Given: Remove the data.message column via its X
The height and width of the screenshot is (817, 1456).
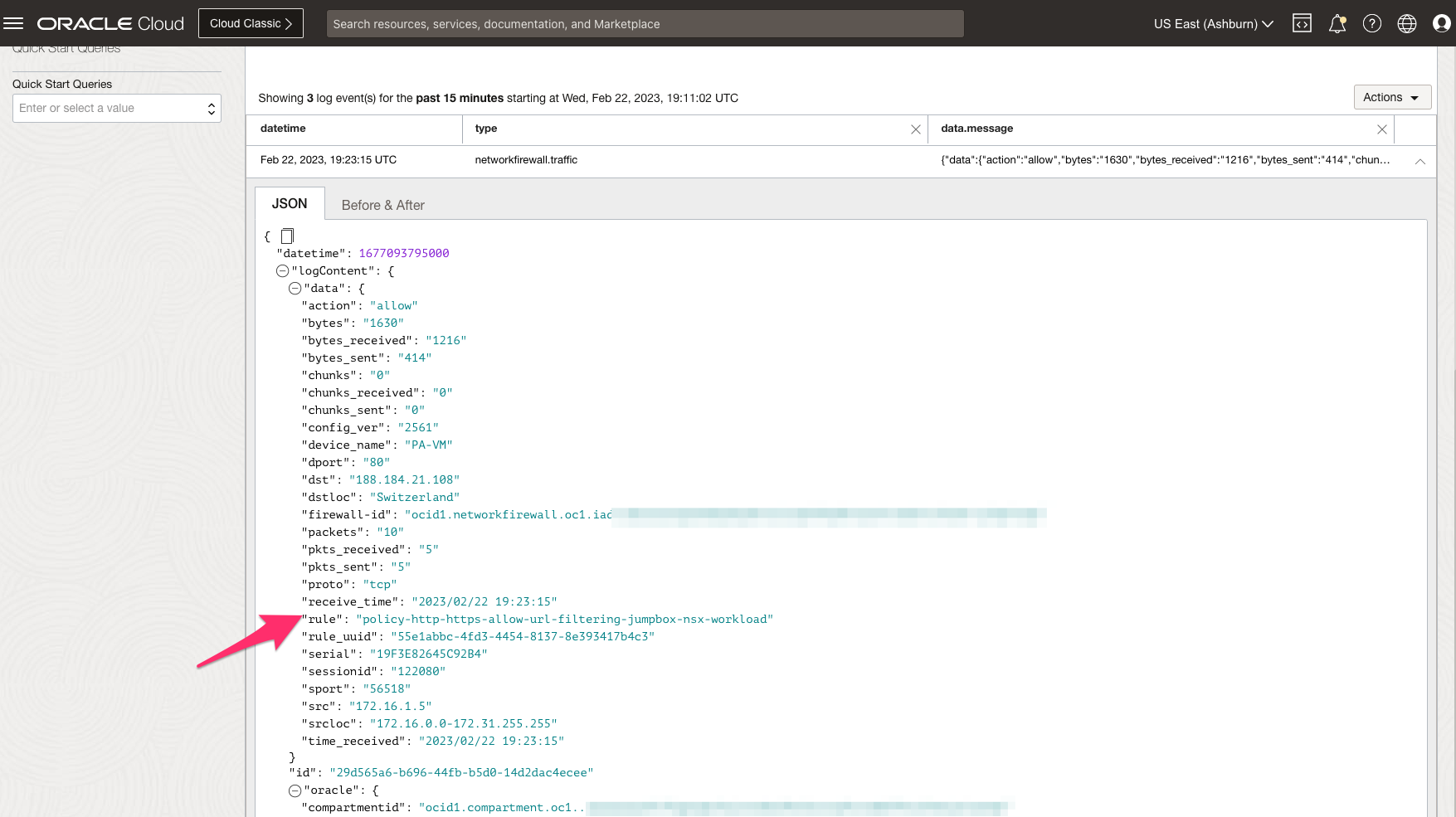Looking at the screenshot, I should coord(1382,129).
